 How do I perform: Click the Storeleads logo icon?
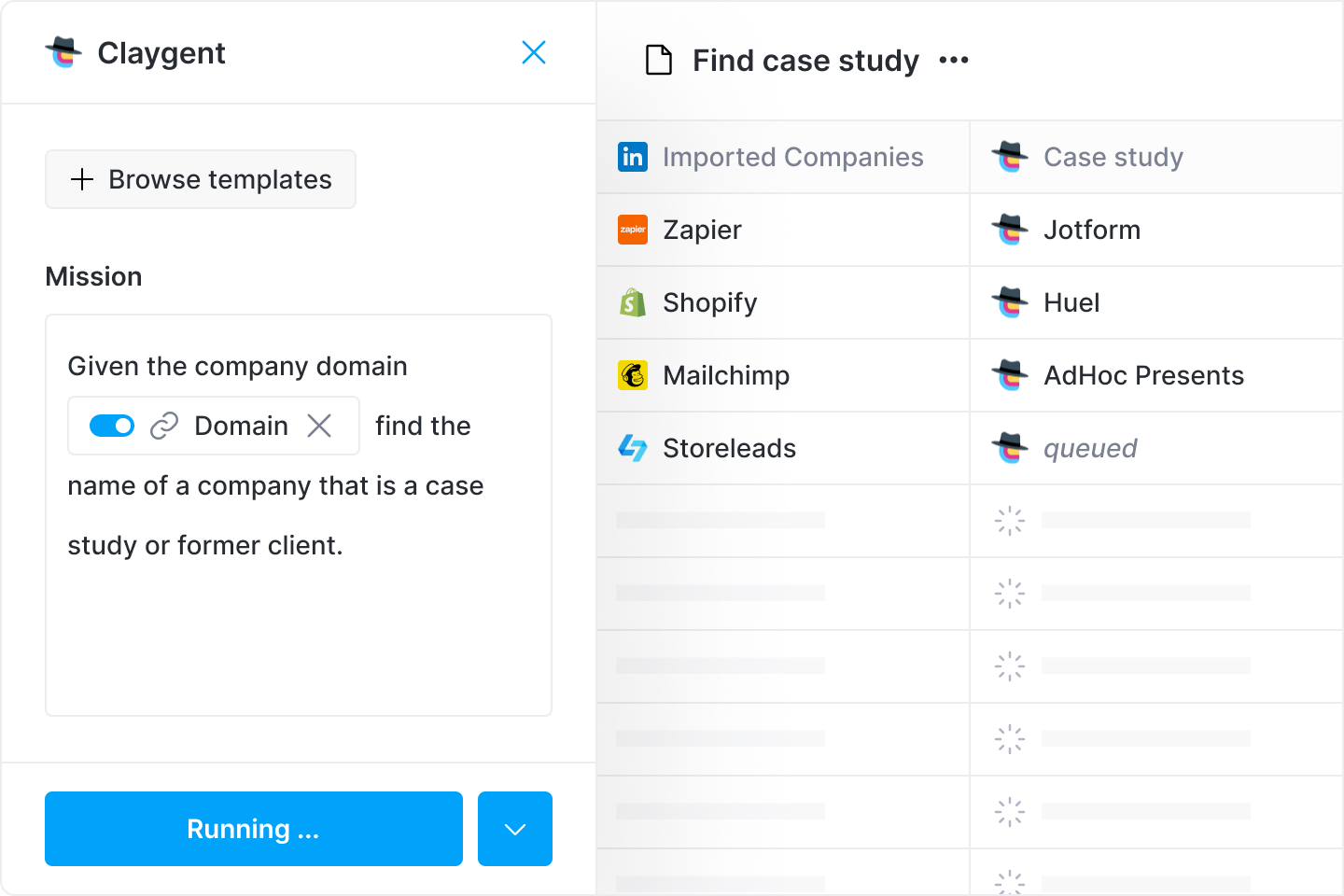tap(633, 448)
